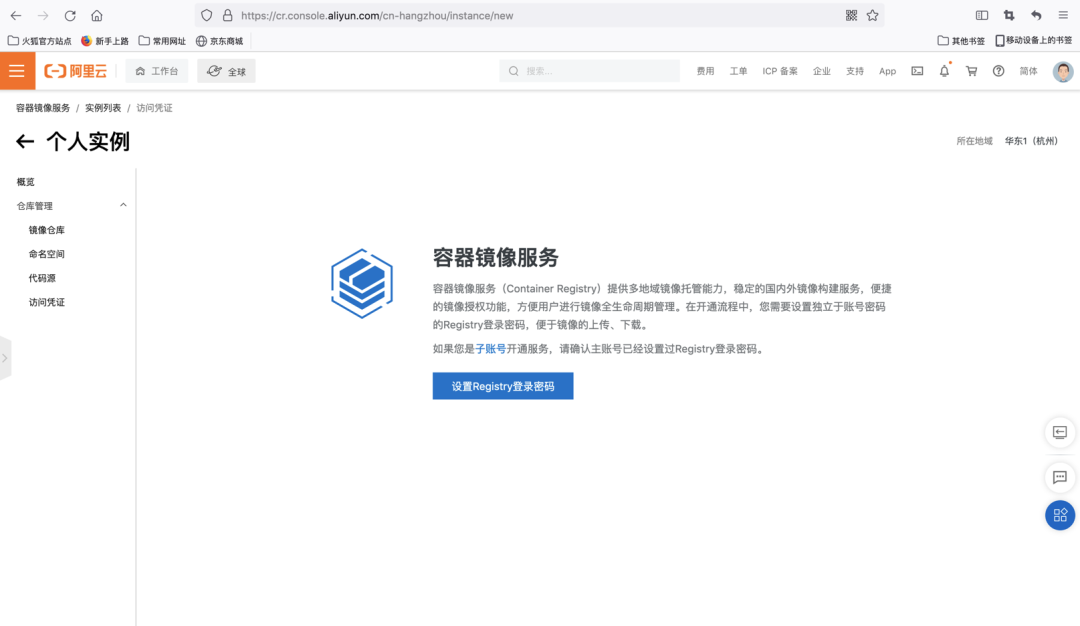Go back with the browser back arrow

[x=16, y=15]
